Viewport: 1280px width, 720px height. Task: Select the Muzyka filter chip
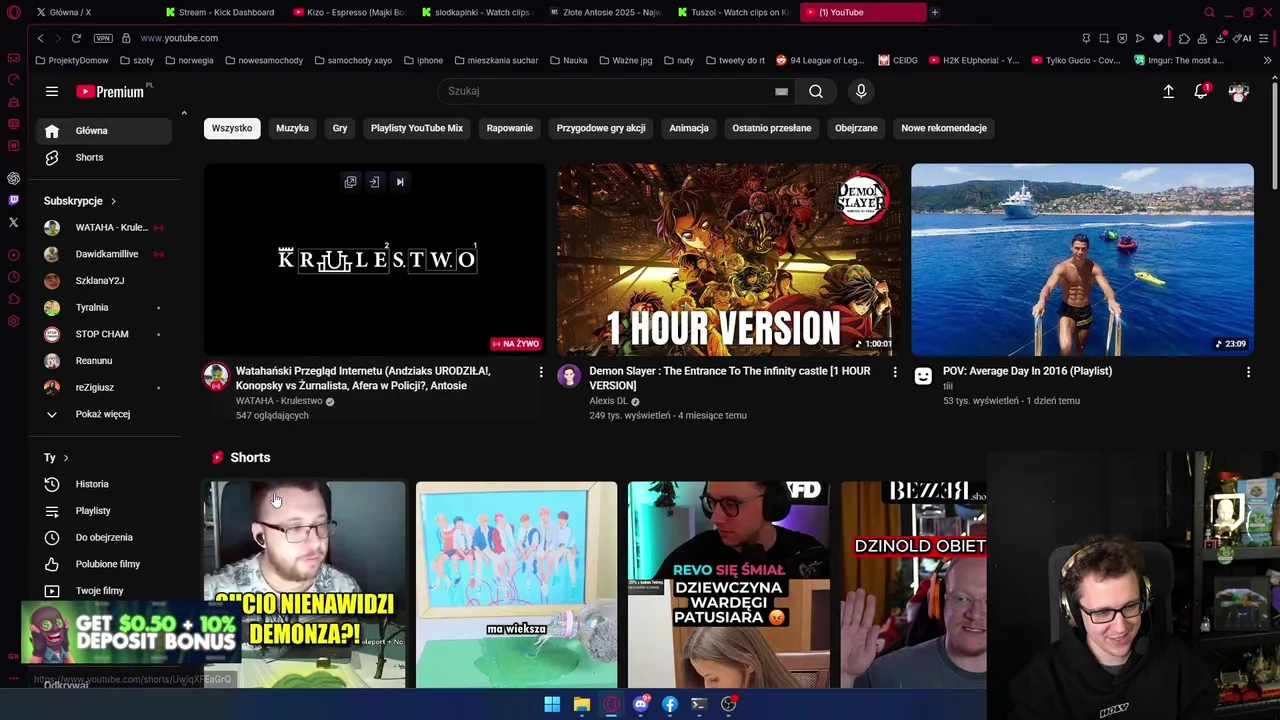(x=292, y=128)
